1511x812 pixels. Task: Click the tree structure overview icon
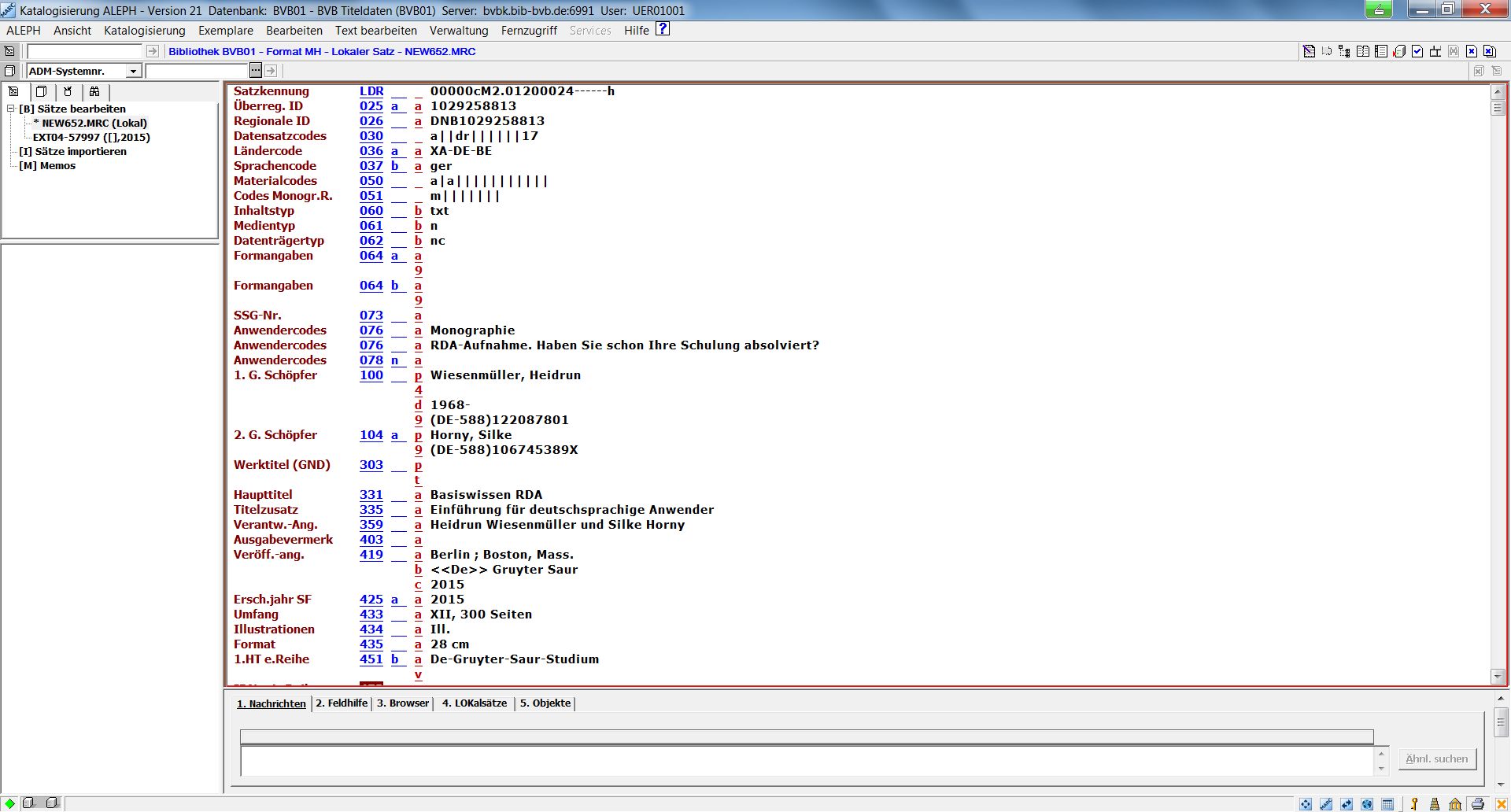pos(1344,51)
